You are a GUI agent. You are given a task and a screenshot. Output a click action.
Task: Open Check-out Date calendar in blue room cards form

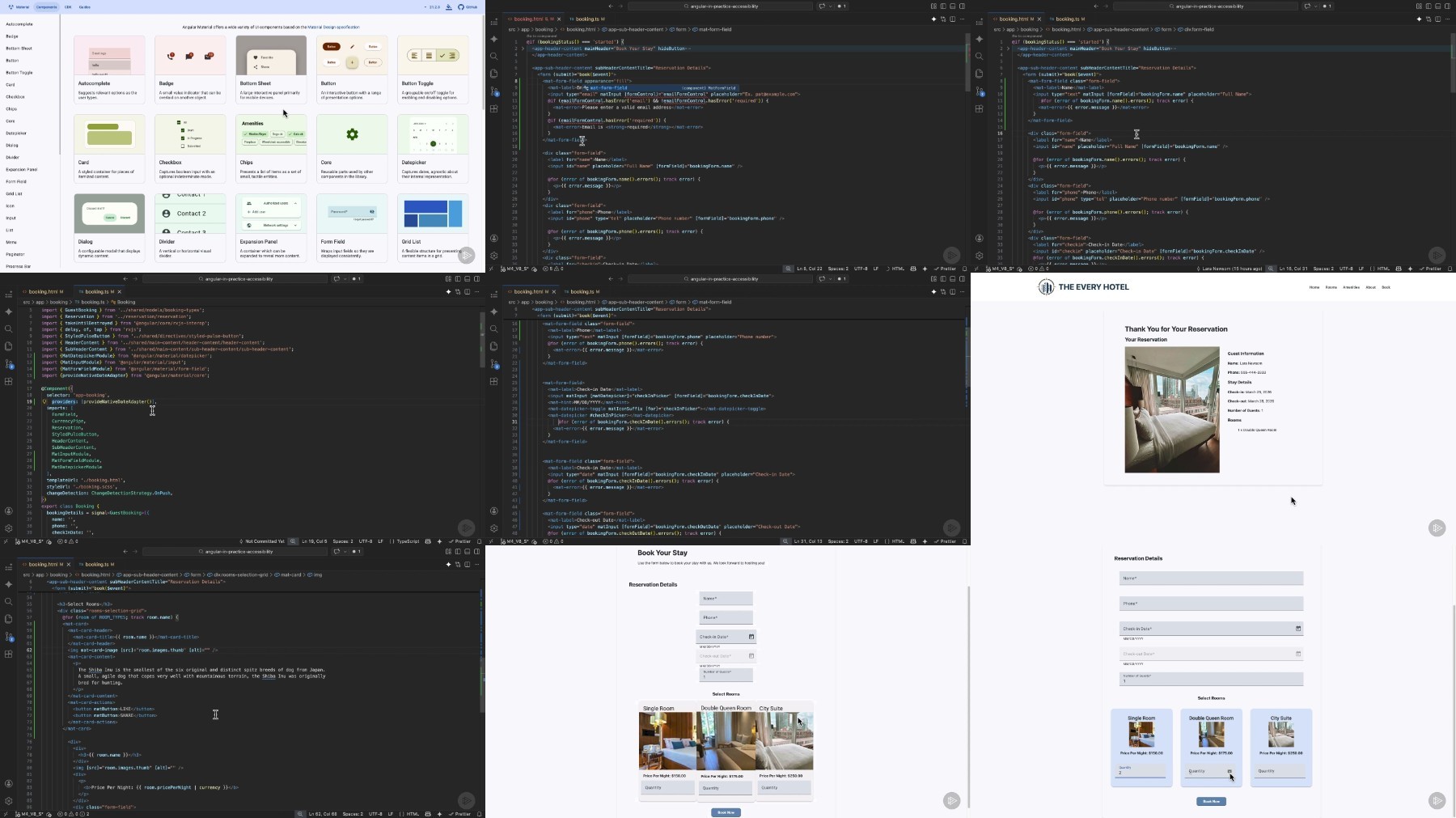click(1298, 654)
